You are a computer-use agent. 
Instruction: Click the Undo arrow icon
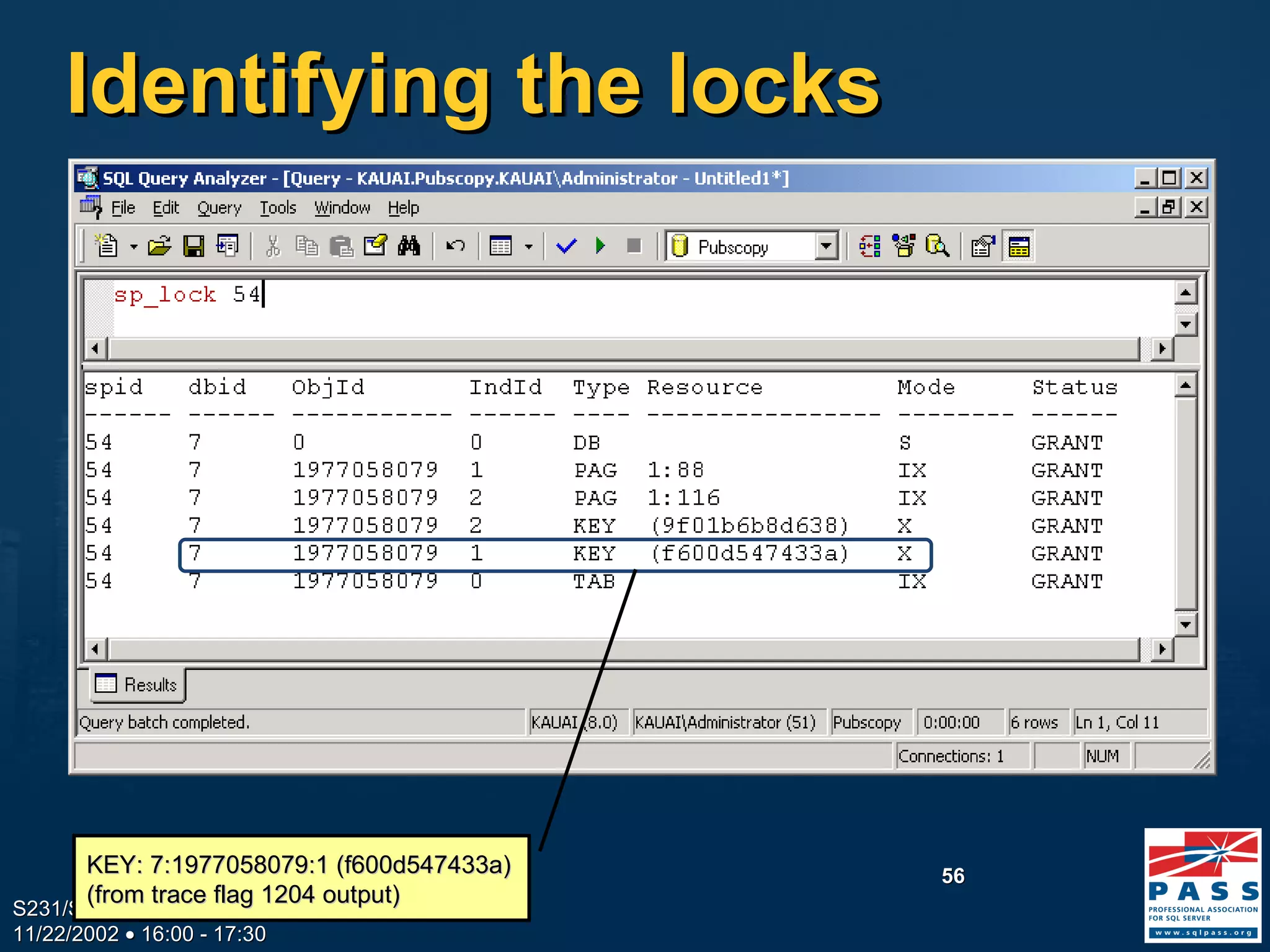tap(455, 246)
